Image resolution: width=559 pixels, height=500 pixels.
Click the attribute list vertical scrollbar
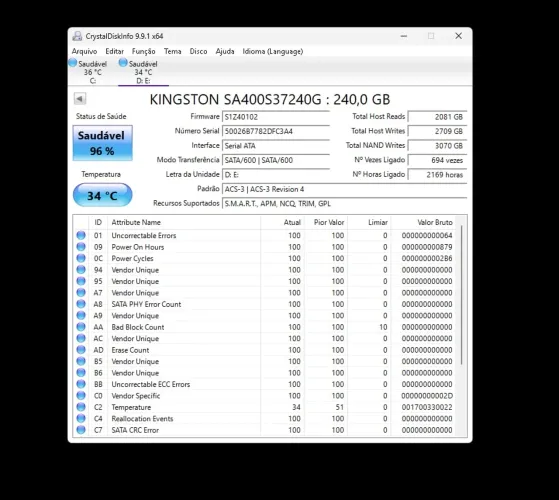[462, 295]
